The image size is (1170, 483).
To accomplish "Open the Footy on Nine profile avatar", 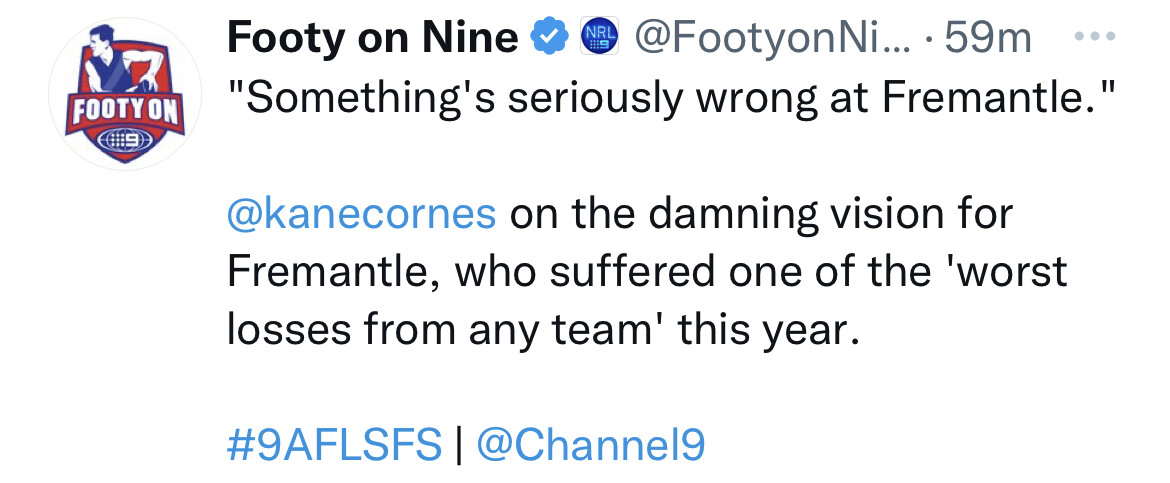I will pyautogui.click(x=125, y=94).
